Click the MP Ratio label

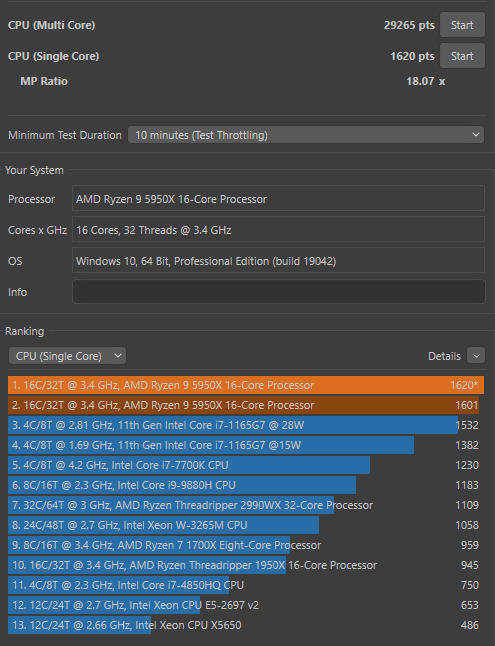click(44, 81)
